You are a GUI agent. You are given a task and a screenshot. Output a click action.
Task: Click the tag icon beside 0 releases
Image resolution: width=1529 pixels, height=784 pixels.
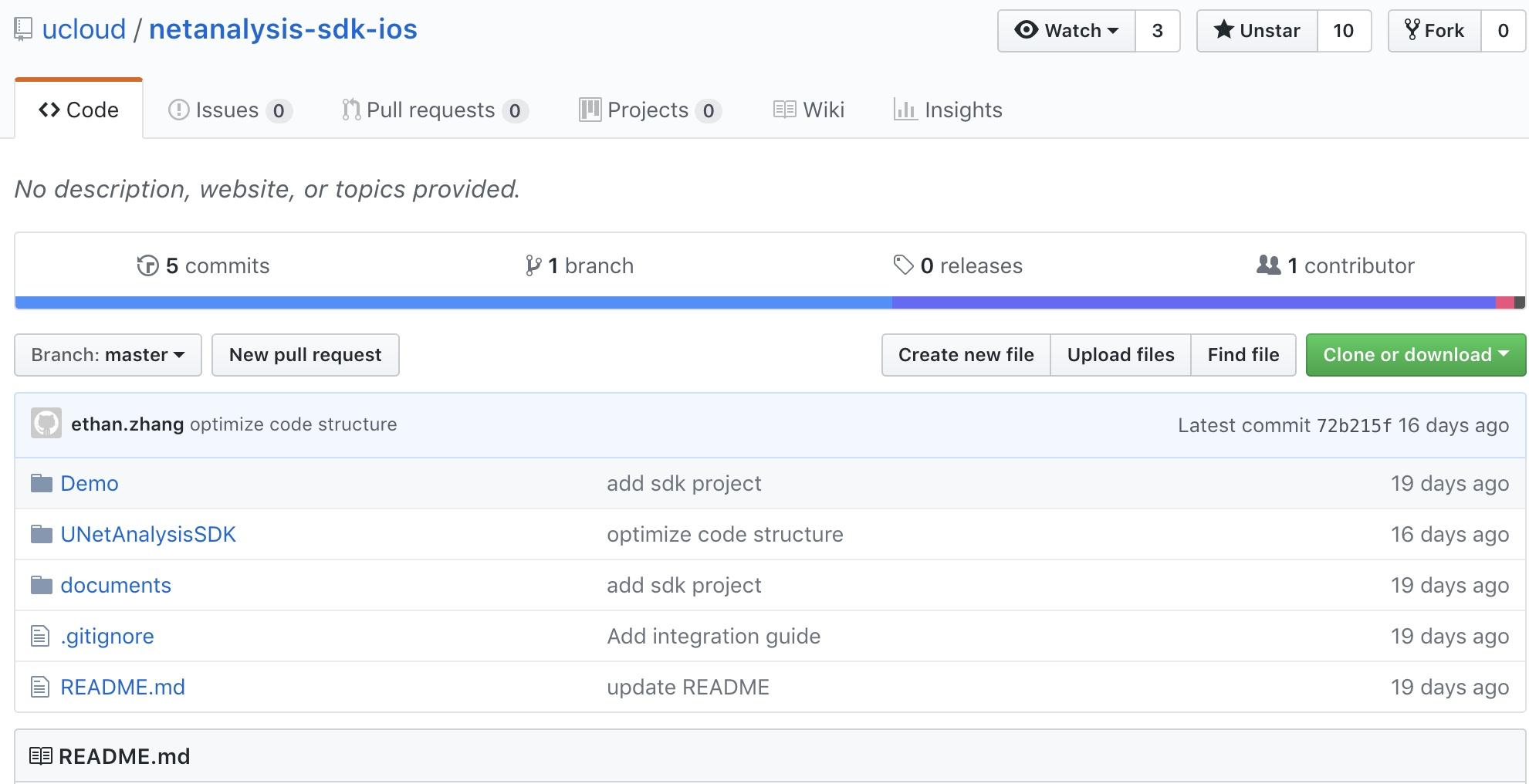click(x=903, y=265)
